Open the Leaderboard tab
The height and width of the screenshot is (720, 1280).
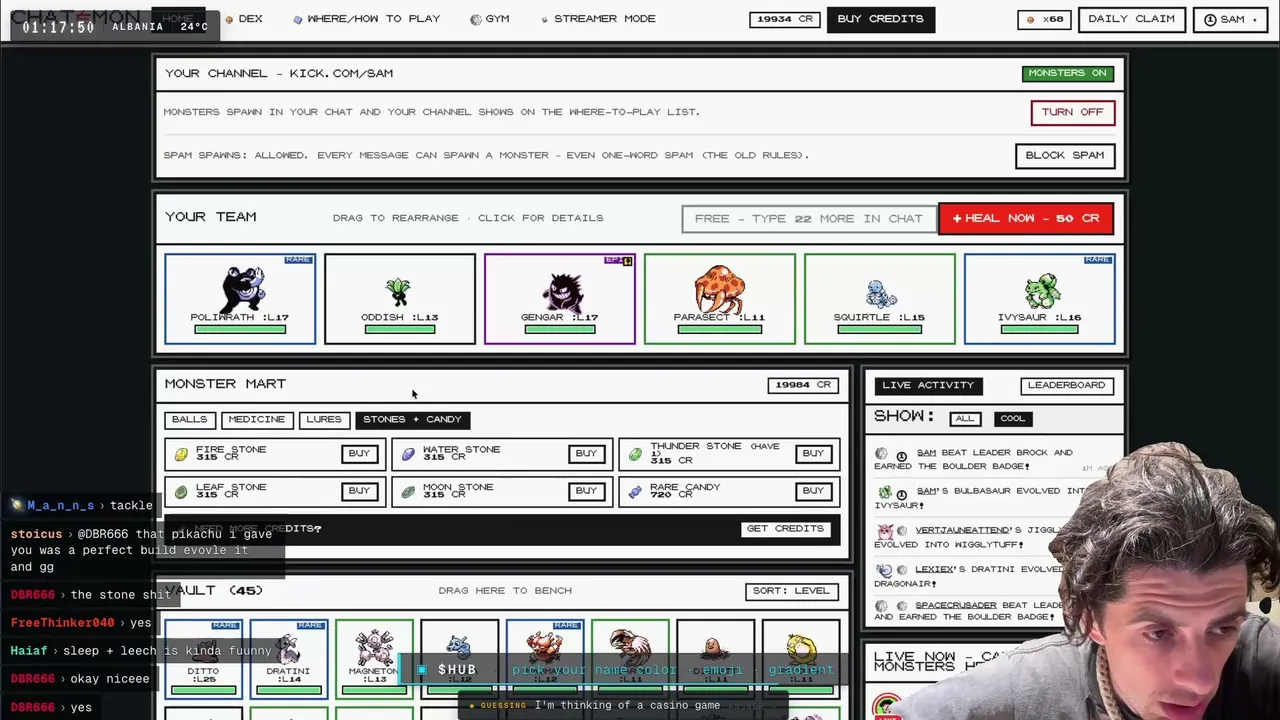1066,385
